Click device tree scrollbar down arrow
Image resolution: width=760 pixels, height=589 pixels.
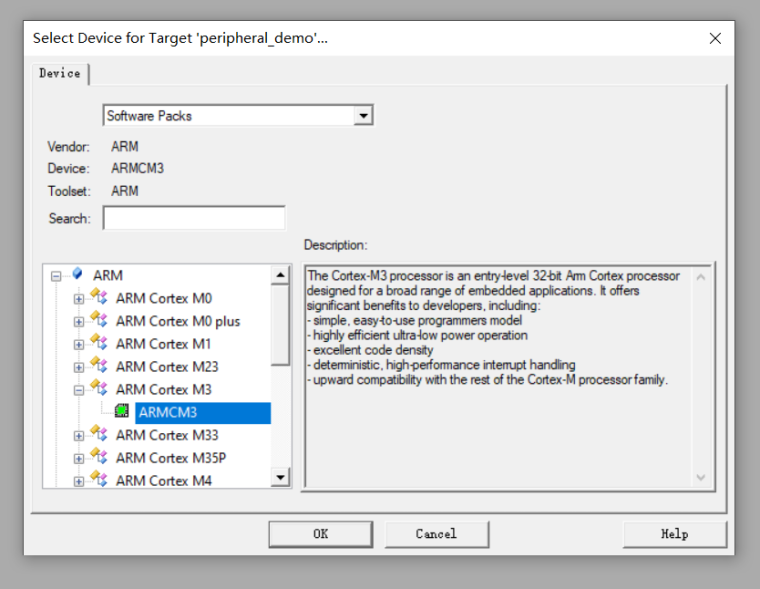pos(281,479)
